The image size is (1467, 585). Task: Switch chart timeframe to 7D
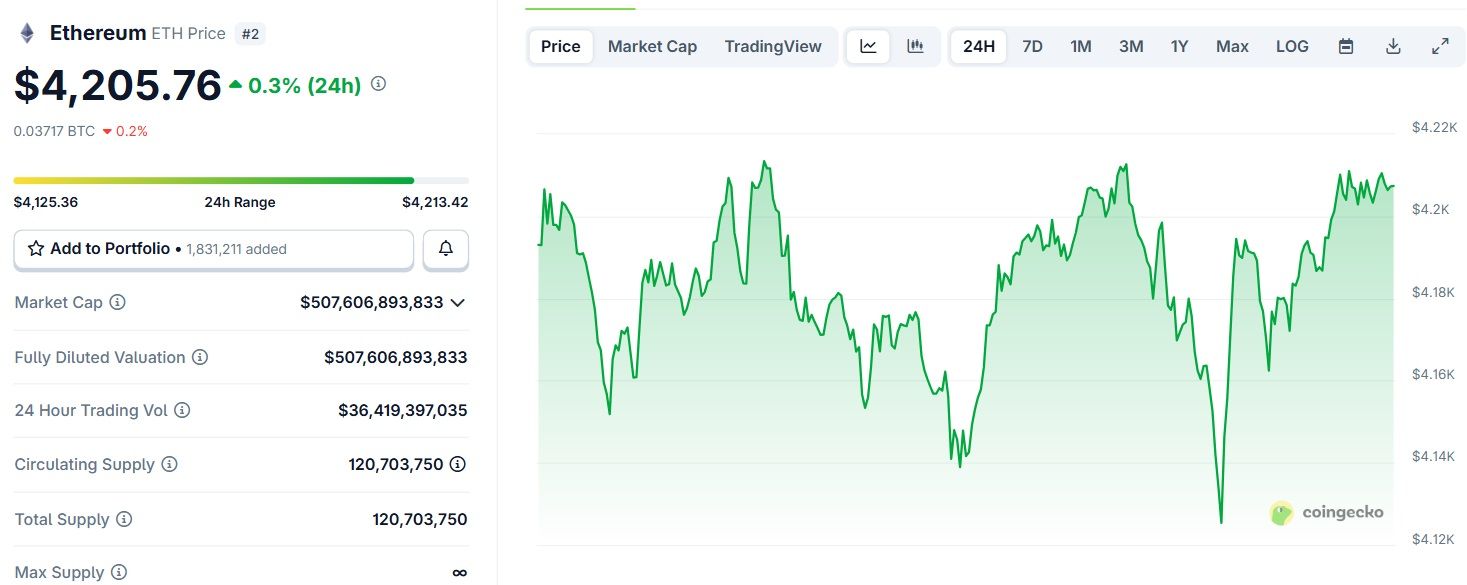[1031, 45]
